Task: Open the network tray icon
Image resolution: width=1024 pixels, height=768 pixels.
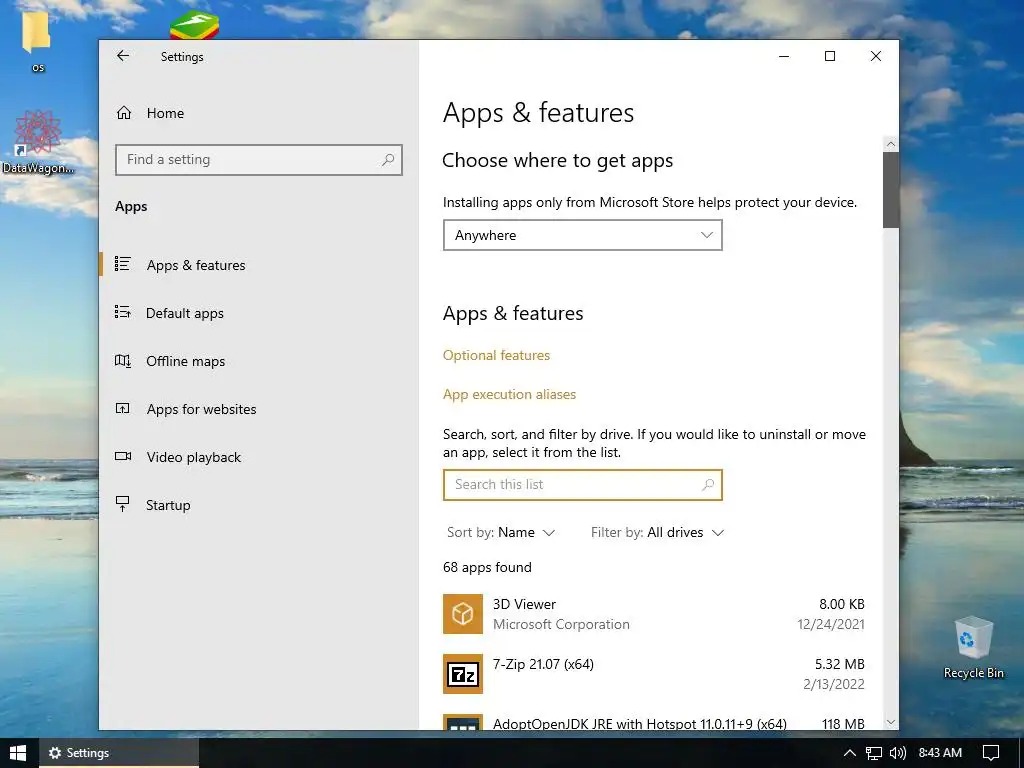Action: [x=874, y=753]
